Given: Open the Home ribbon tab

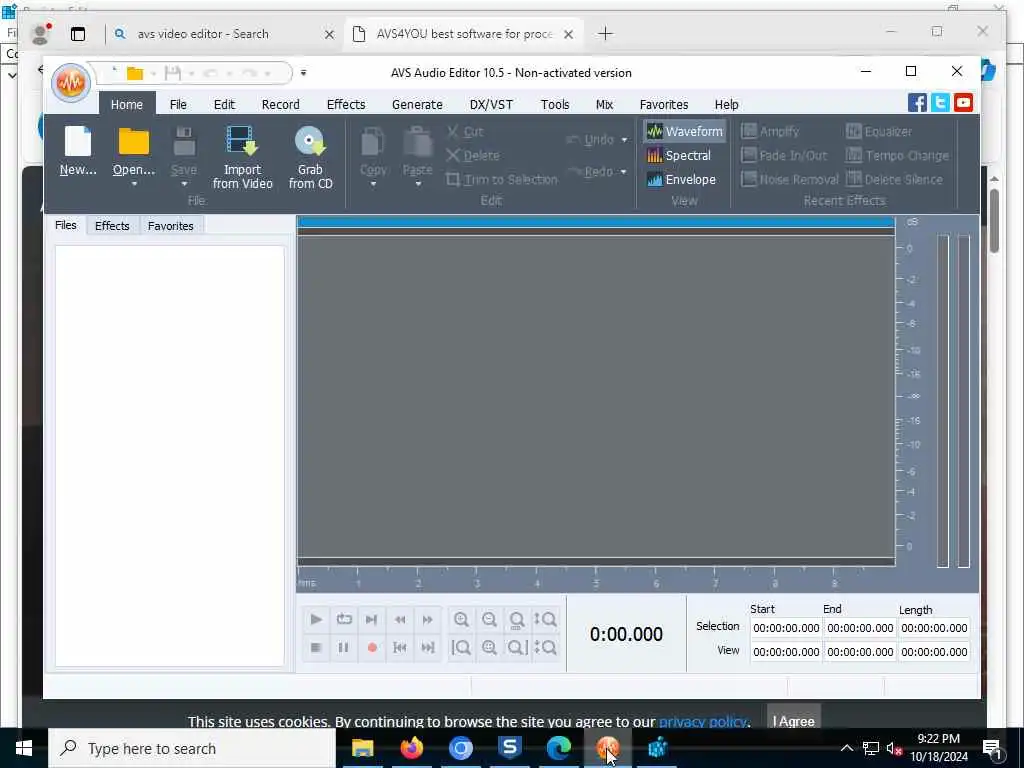Looking at the screenshot, I should [127, 104].
